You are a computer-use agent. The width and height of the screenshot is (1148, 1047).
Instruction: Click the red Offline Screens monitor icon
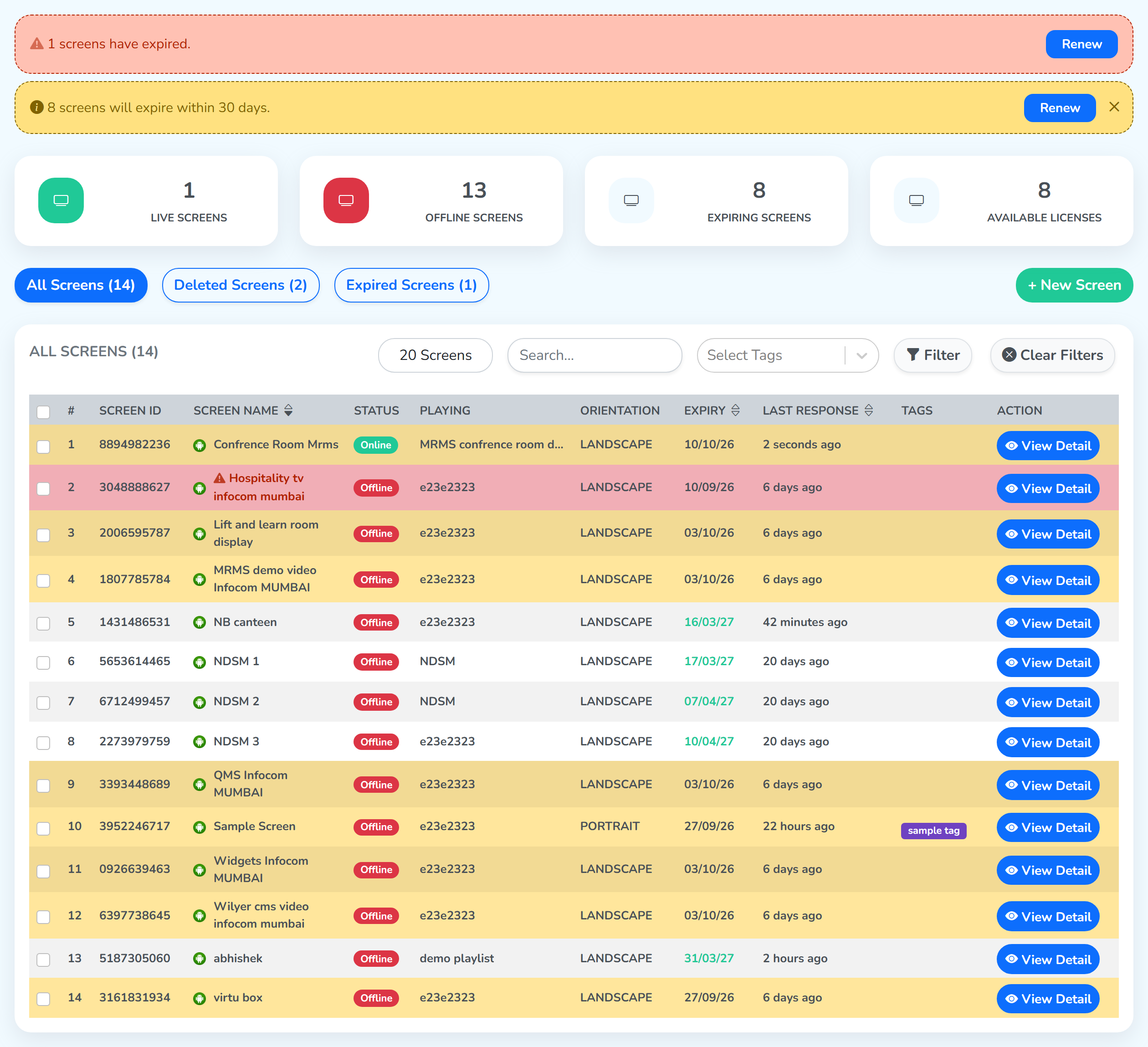click(x=346, y=200)
